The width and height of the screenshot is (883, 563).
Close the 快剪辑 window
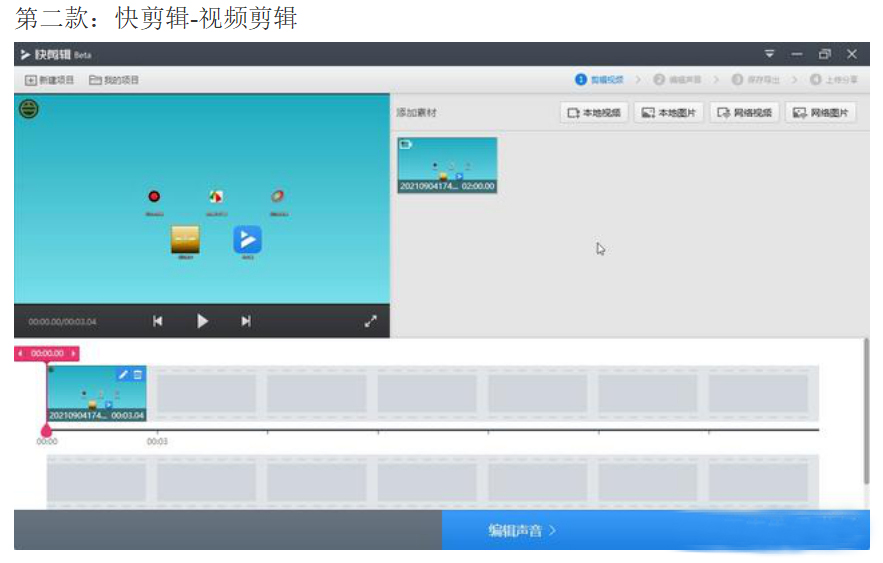[x=852, y=54]
